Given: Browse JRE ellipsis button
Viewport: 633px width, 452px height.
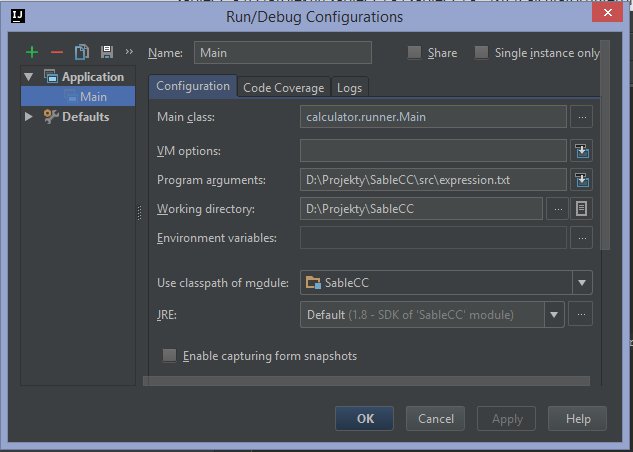Looking at the screenshot, I should click(581, 314).
